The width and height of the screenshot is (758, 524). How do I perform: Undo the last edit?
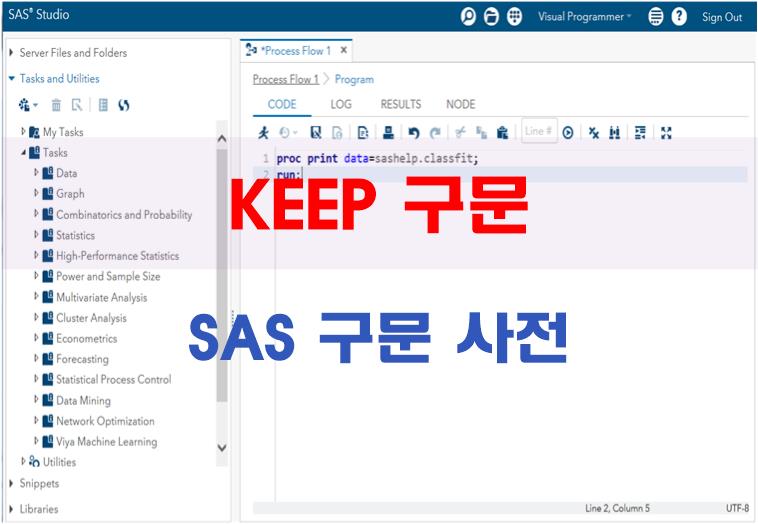click(x=413, y=133)
